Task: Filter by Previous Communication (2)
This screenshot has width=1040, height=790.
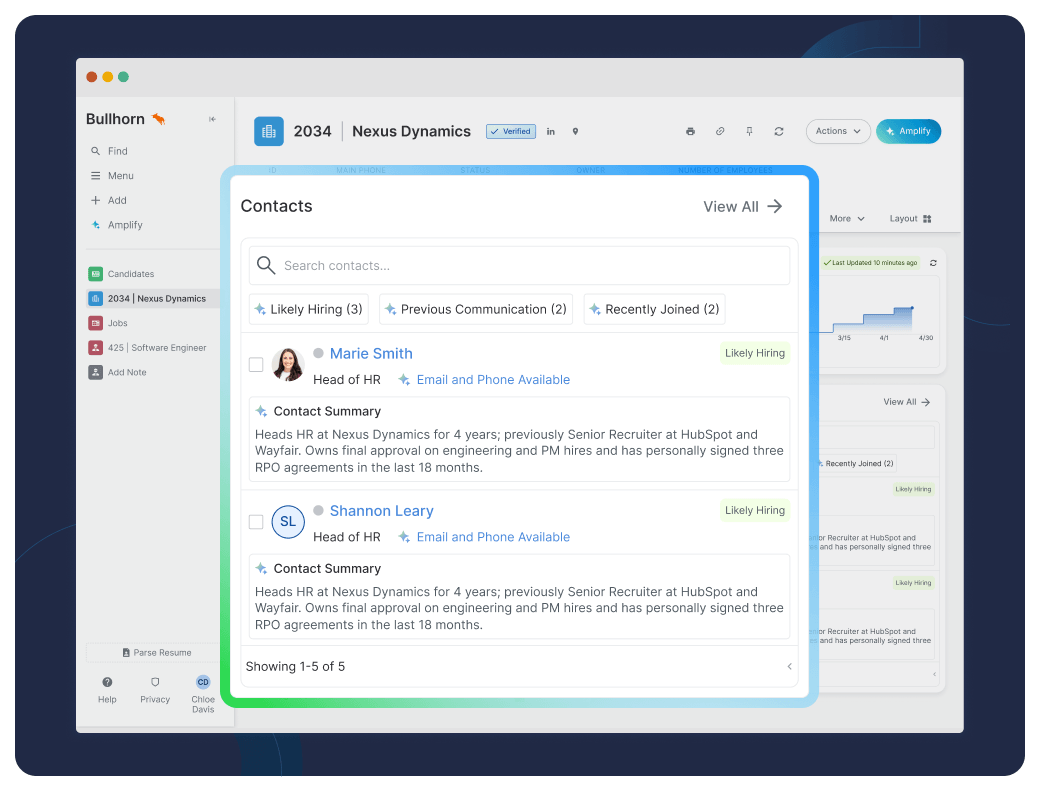Action: (x=476, y=309)
